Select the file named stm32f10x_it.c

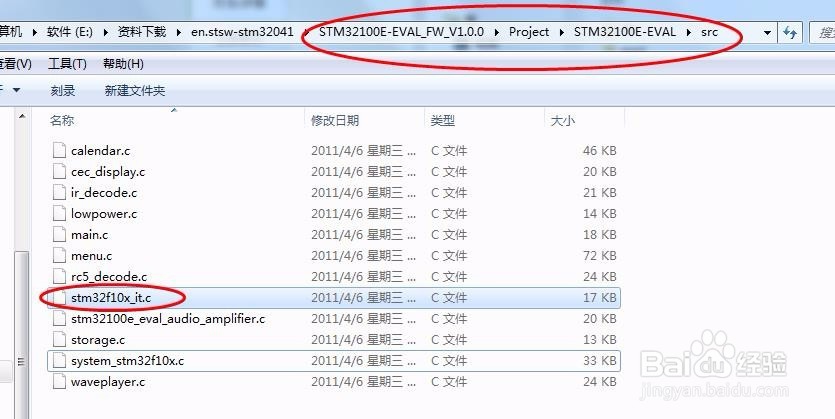pyautogui.click(x=111, y=298)
